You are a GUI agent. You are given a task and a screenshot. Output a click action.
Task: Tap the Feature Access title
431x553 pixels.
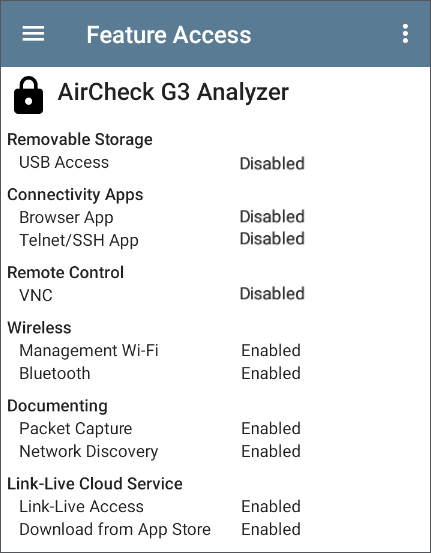(169, 35)
